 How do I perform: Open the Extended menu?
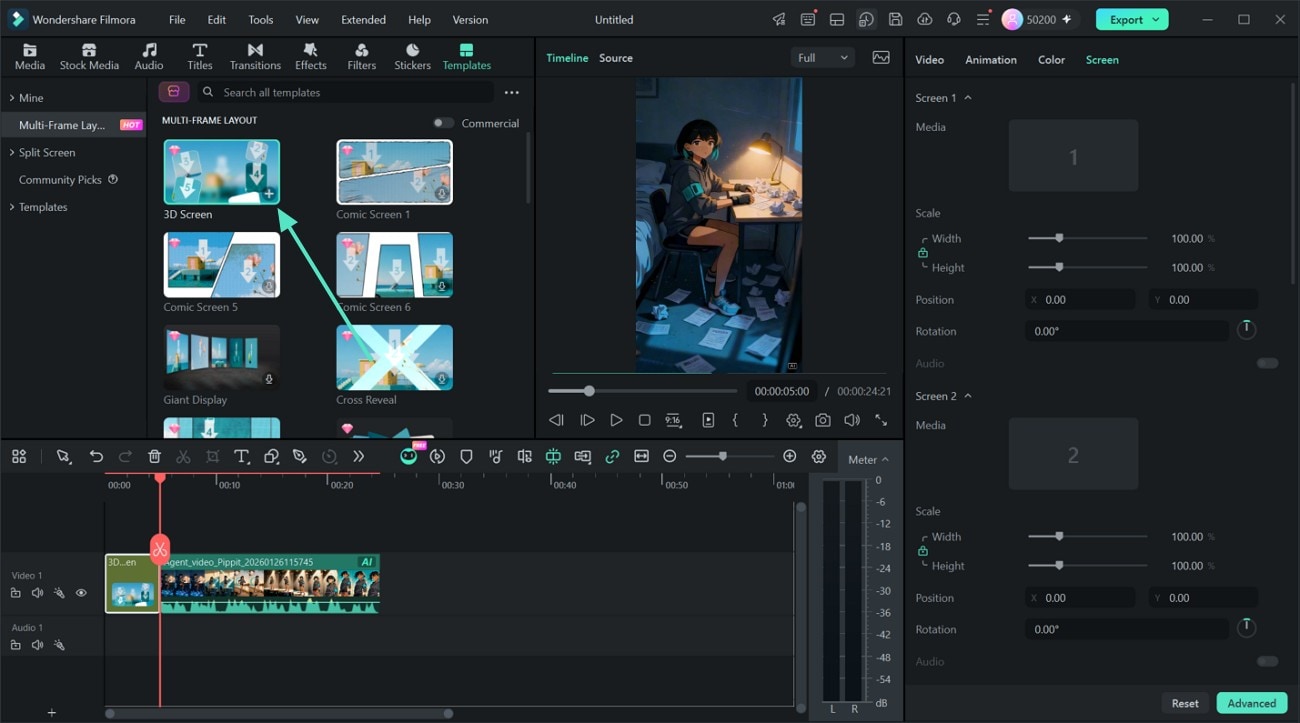363,20
